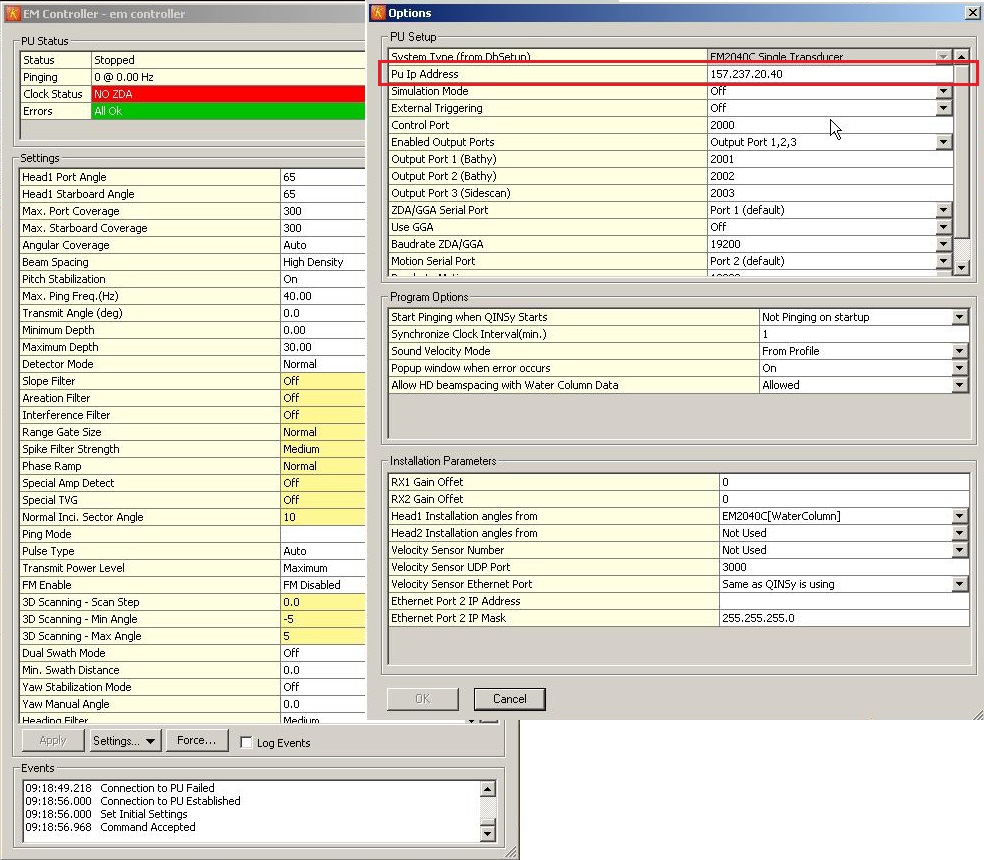Click the EM Controller title bar icon

[13, 14]
